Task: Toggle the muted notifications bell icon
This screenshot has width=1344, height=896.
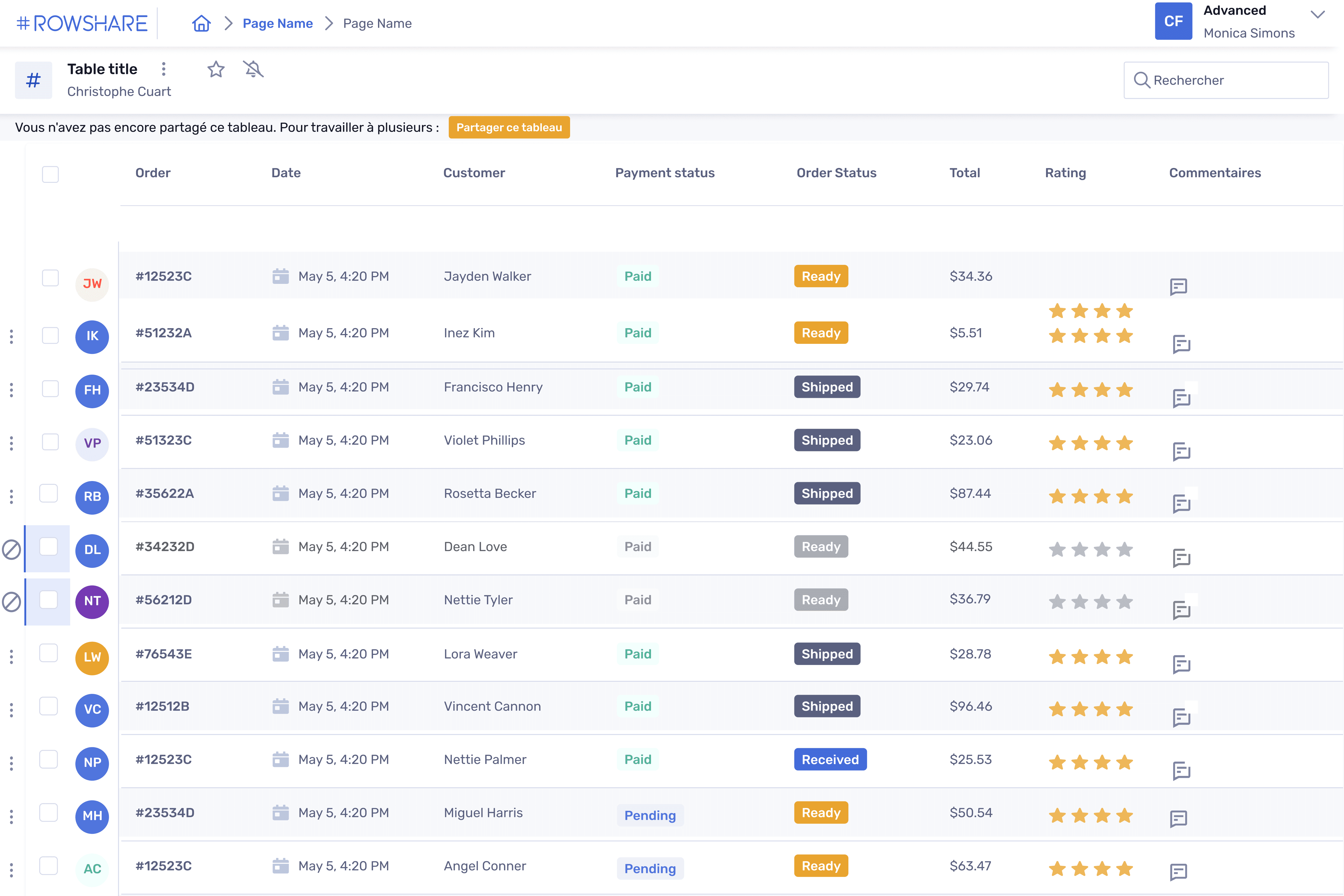Action: (x=253, y=69)
